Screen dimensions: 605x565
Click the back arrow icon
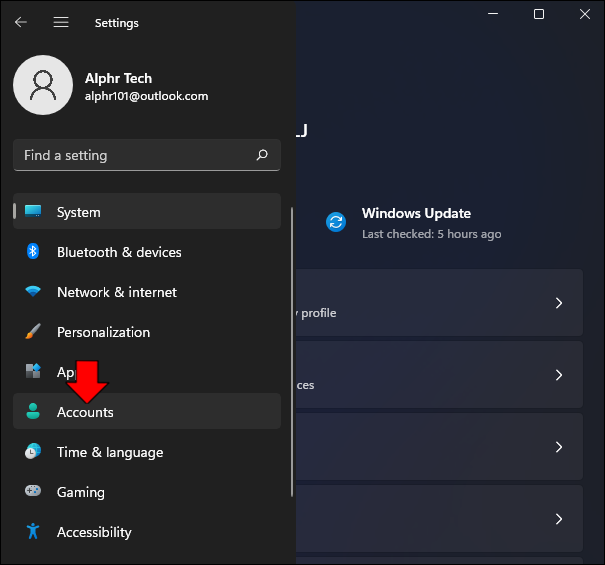tap(21, 22)
